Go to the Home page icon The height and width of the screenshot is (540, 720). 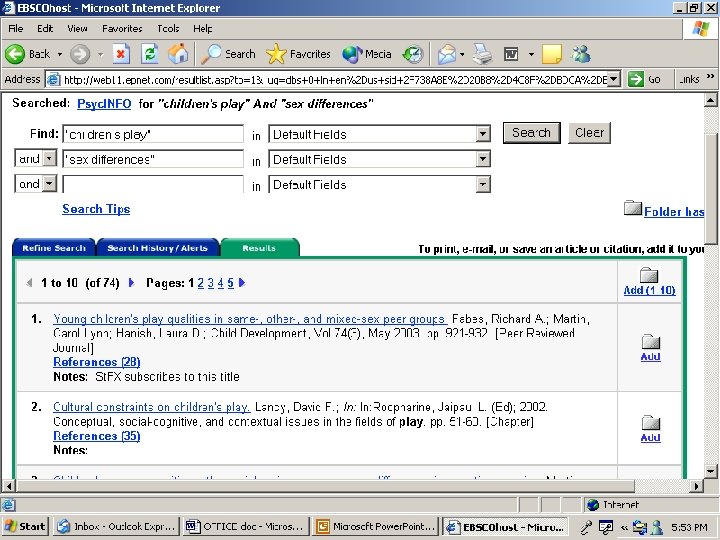tap(178, 54)
